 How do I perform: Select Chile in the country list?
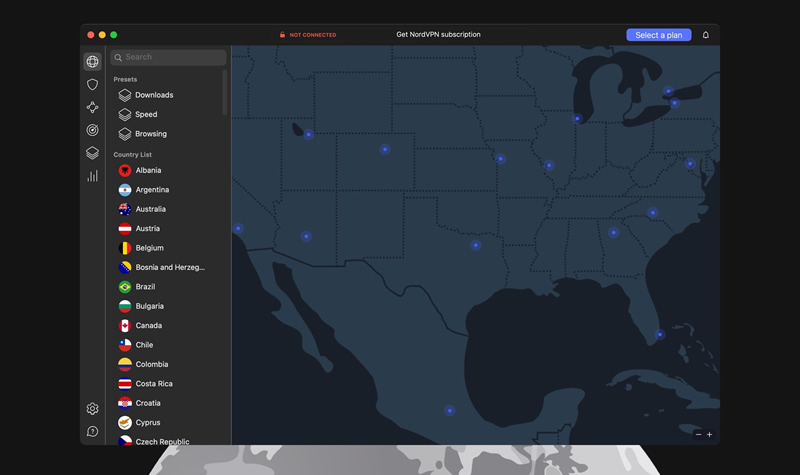[144, 345]
